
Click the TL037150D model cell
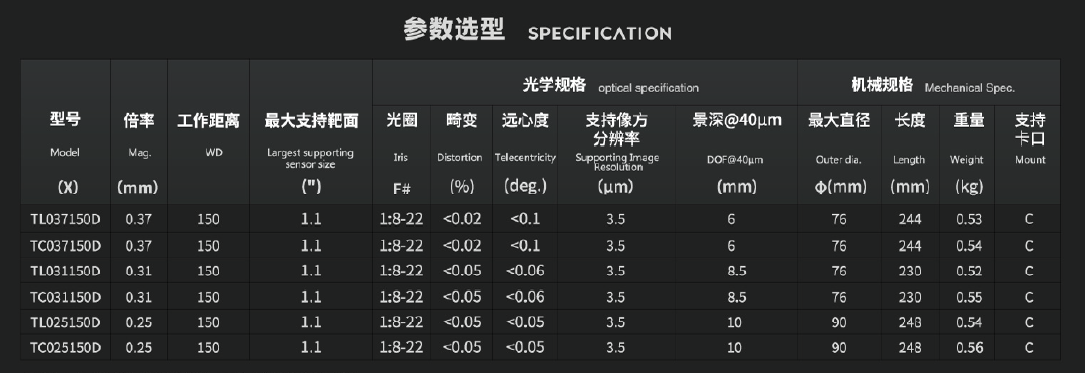66,219
